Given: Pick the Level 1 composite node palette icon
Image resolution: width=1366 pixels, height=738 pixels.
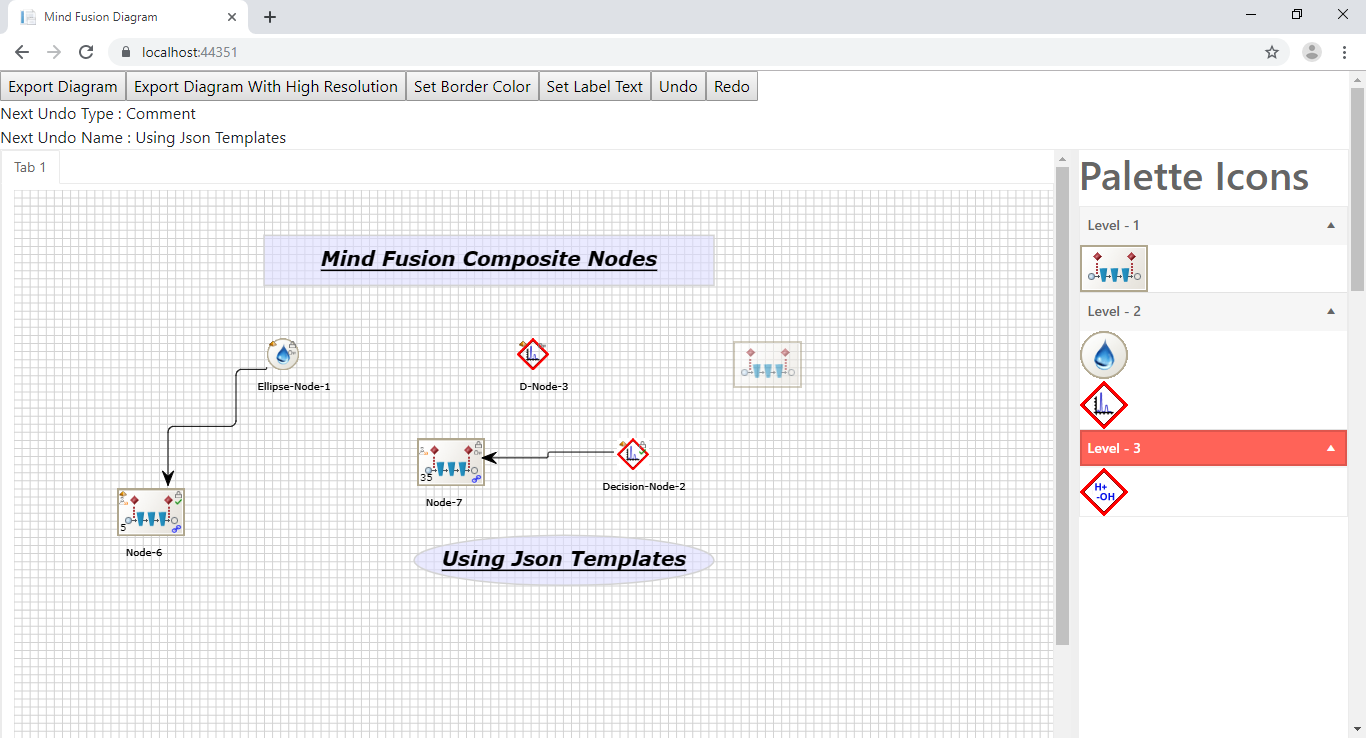Looking at the screenshot, I should coord(1114,269).
